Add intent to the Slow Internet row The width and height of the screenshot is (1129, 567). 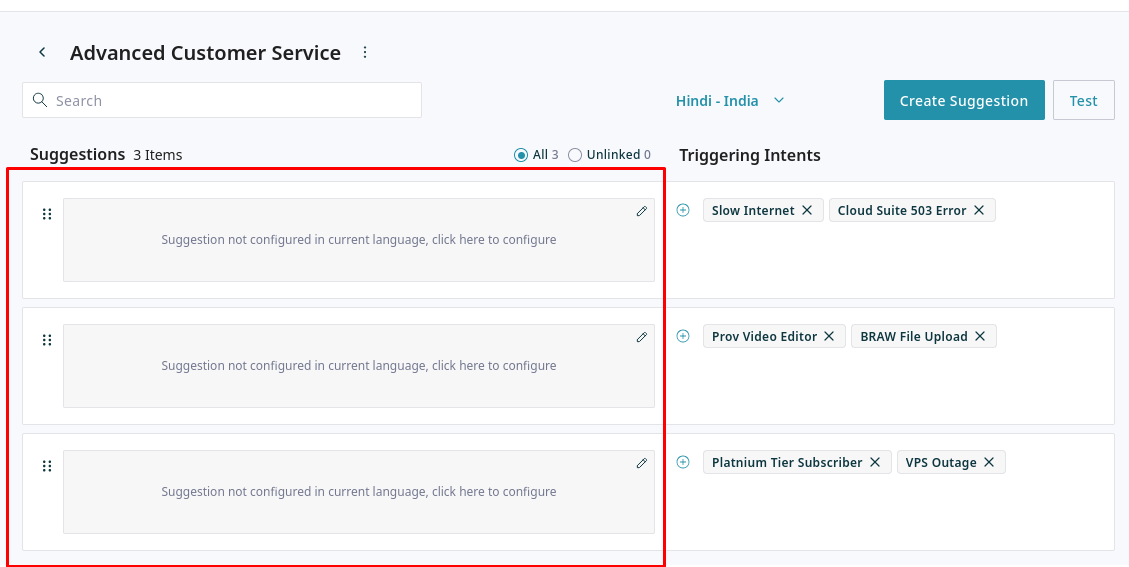[x=683, y=210]
